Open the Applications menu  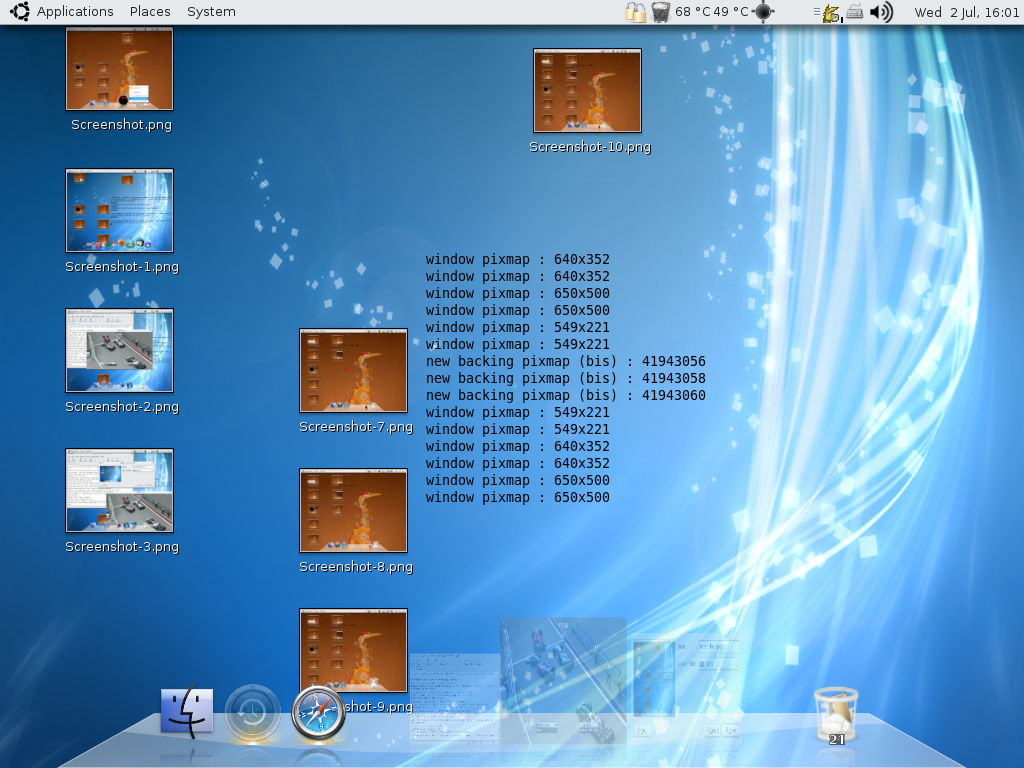point(75,12)
